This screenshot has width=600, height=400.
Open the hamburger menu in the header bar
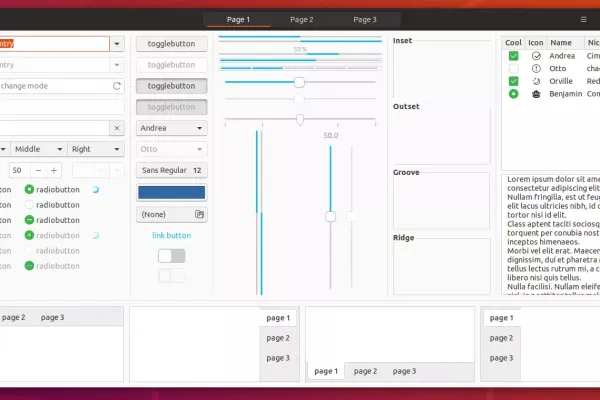click(583, 19)
